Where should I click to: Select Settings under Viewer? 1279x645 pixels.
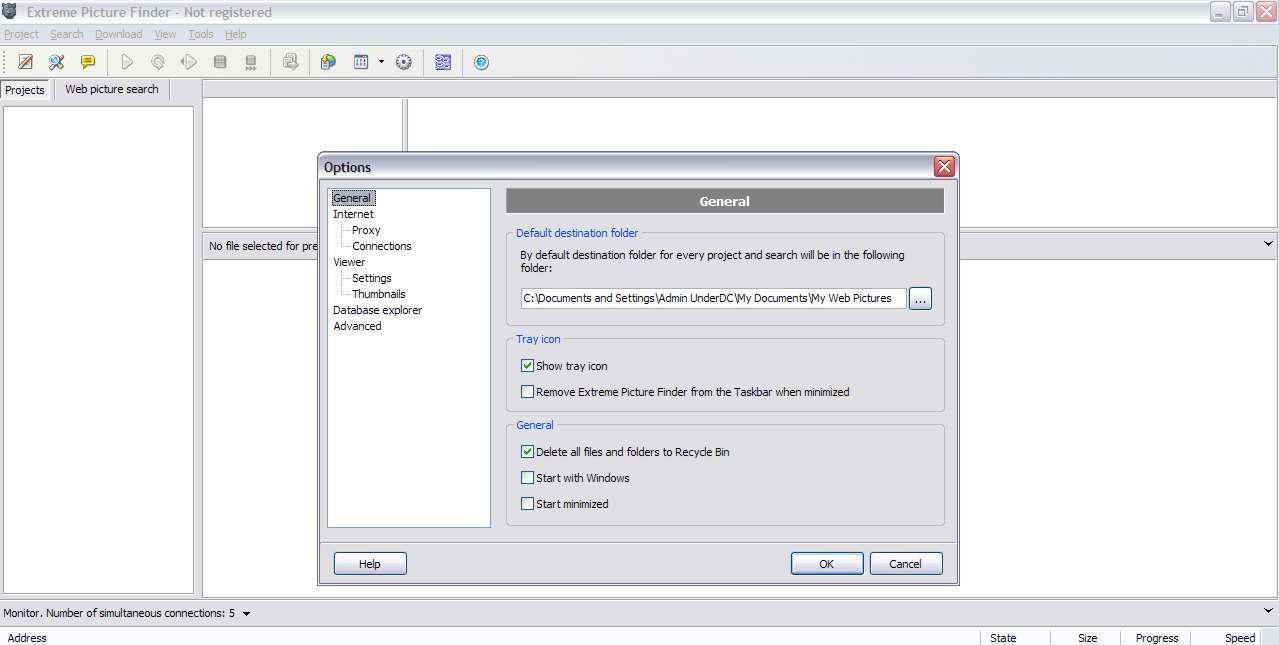coord(372,278)
